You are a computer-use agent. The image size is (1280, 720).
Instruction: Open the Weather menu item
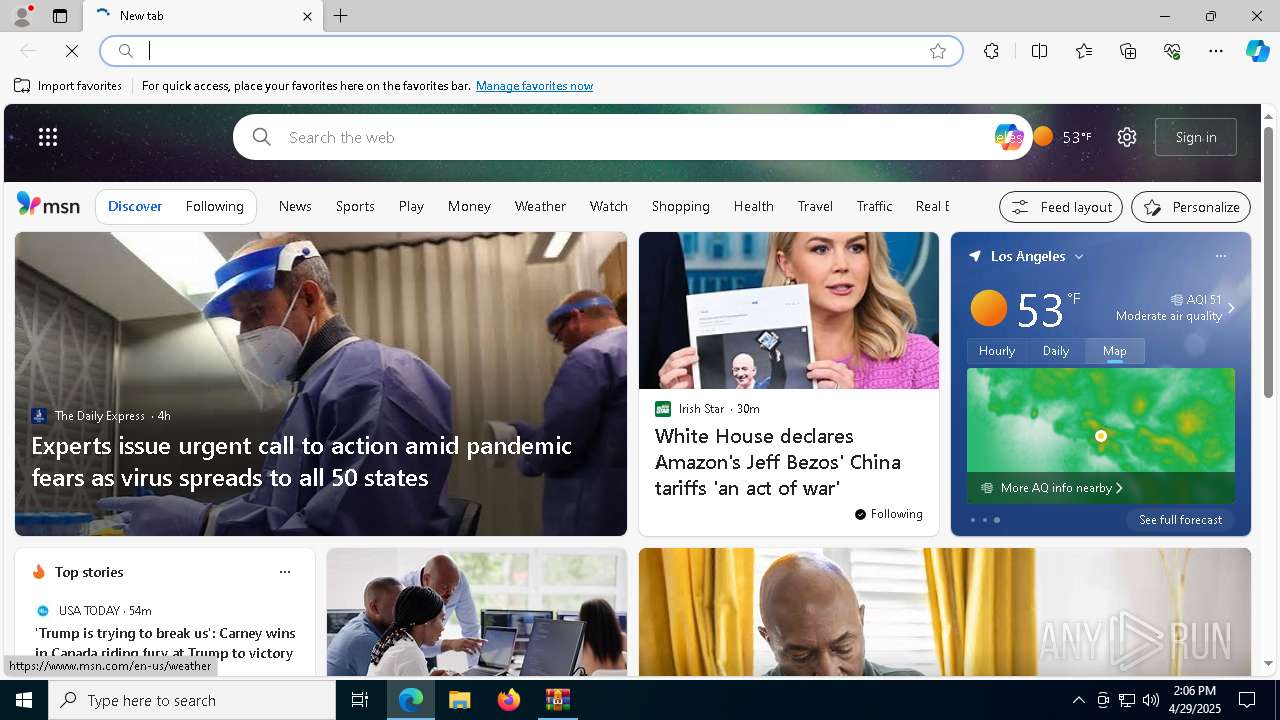[540, 206]
